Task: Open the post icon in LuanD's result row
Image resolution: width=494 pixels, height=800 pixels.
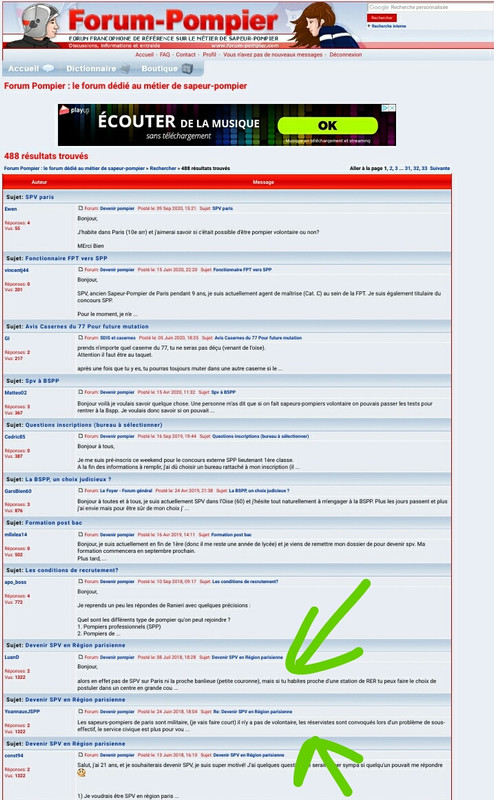Action: pyautogui.click(x=80, y=657)
